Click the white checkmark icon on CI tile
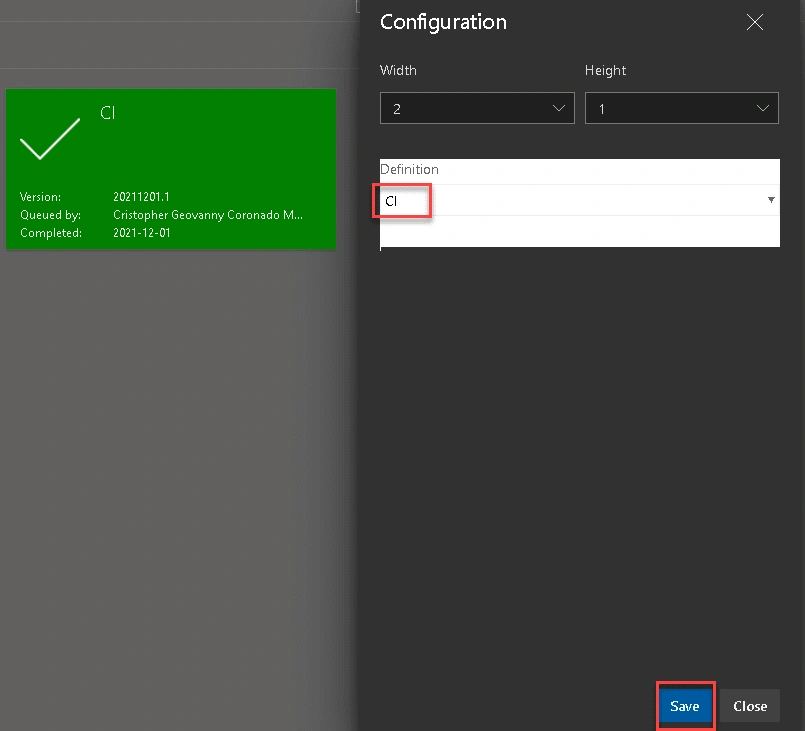The image size is (805, 731). coord(50,139)
